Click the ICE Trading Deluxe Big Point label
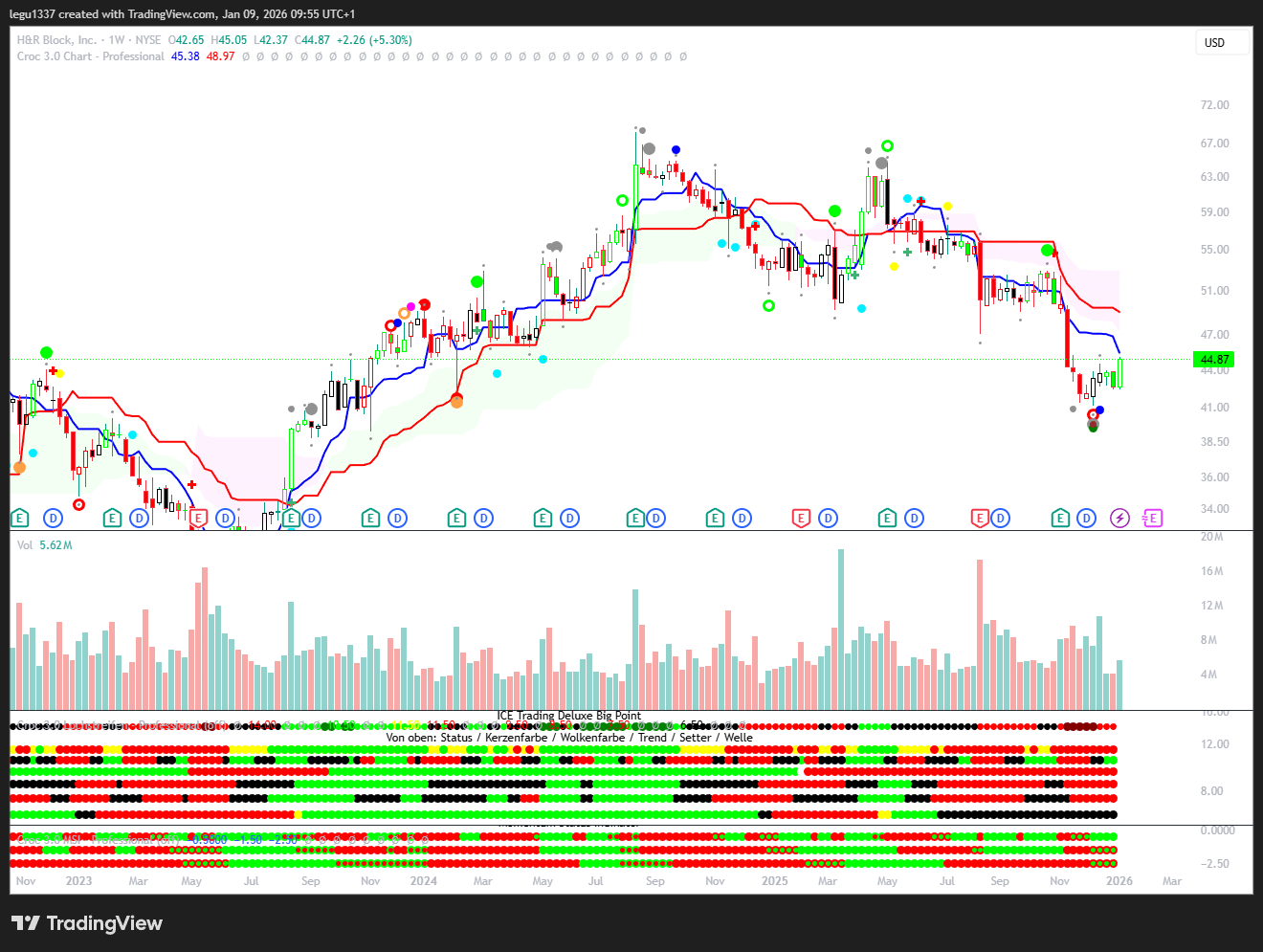Screen dimensions: 1263x952 568,716
